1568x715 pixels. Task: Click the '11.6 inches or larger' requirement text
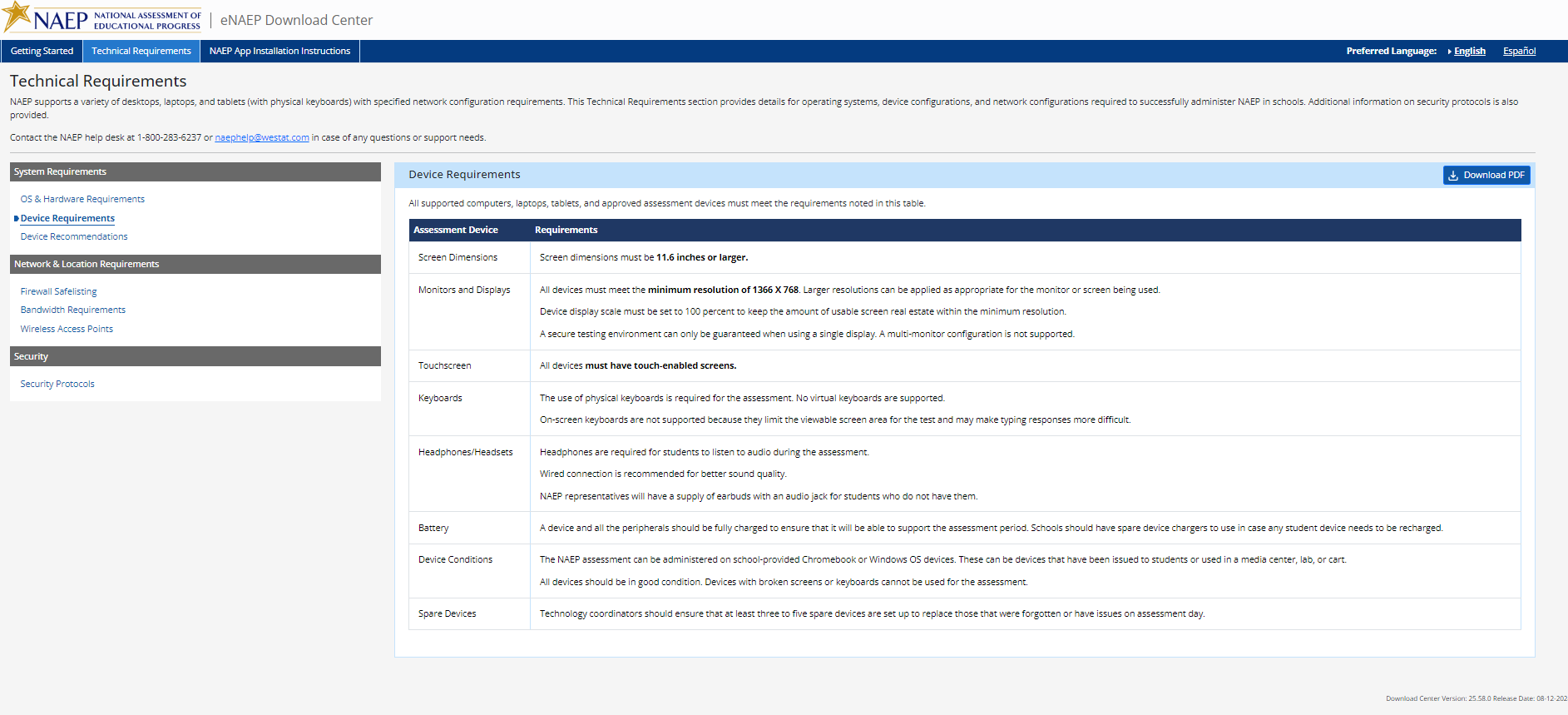click(x=702, y=257)
